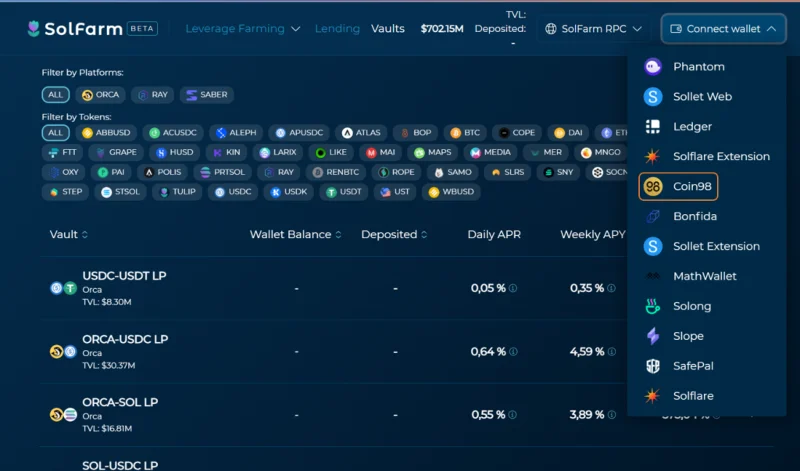
Task: Click the Daily APR column header
Action: [494, 234]
